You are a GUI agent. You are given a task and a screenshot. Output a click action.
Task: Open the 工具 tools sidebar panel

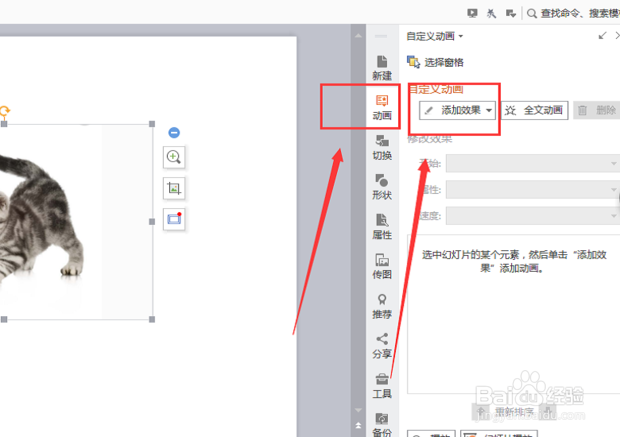tap(382, 386)
